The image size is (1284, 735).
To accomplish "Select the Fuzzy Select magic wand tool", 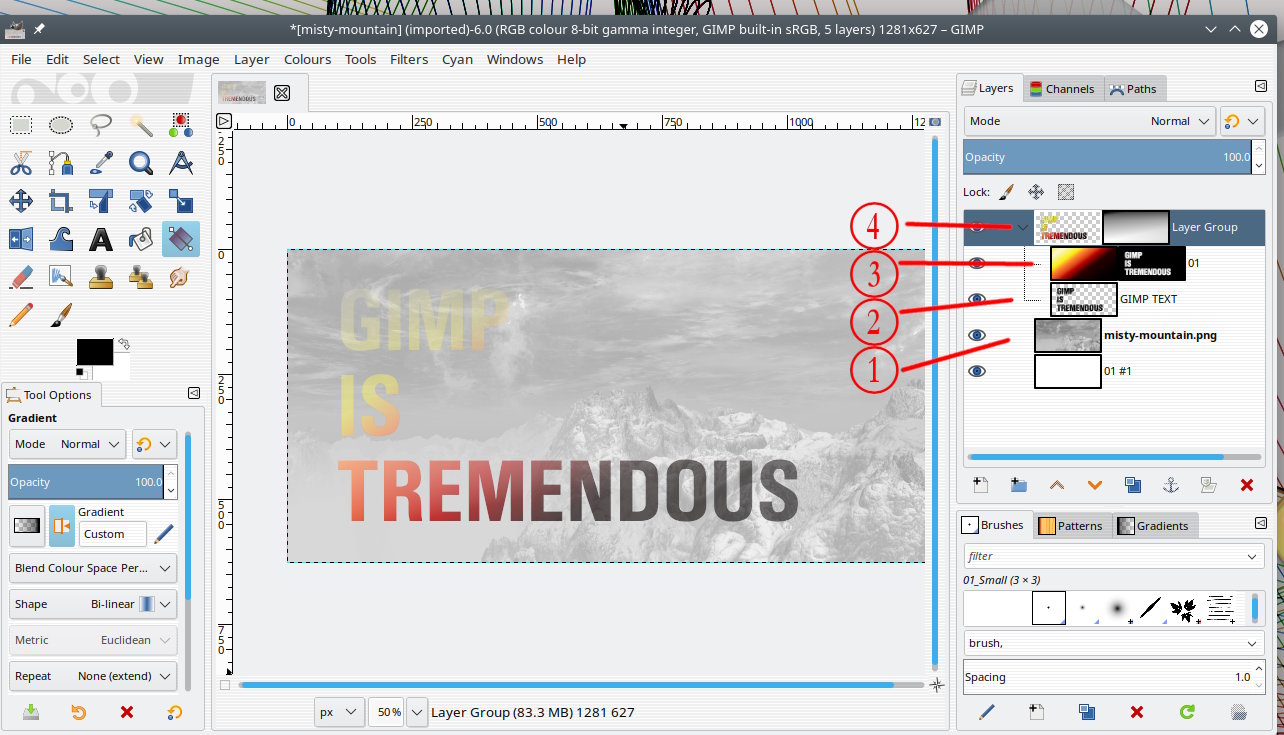I will (x=141, y=125).
